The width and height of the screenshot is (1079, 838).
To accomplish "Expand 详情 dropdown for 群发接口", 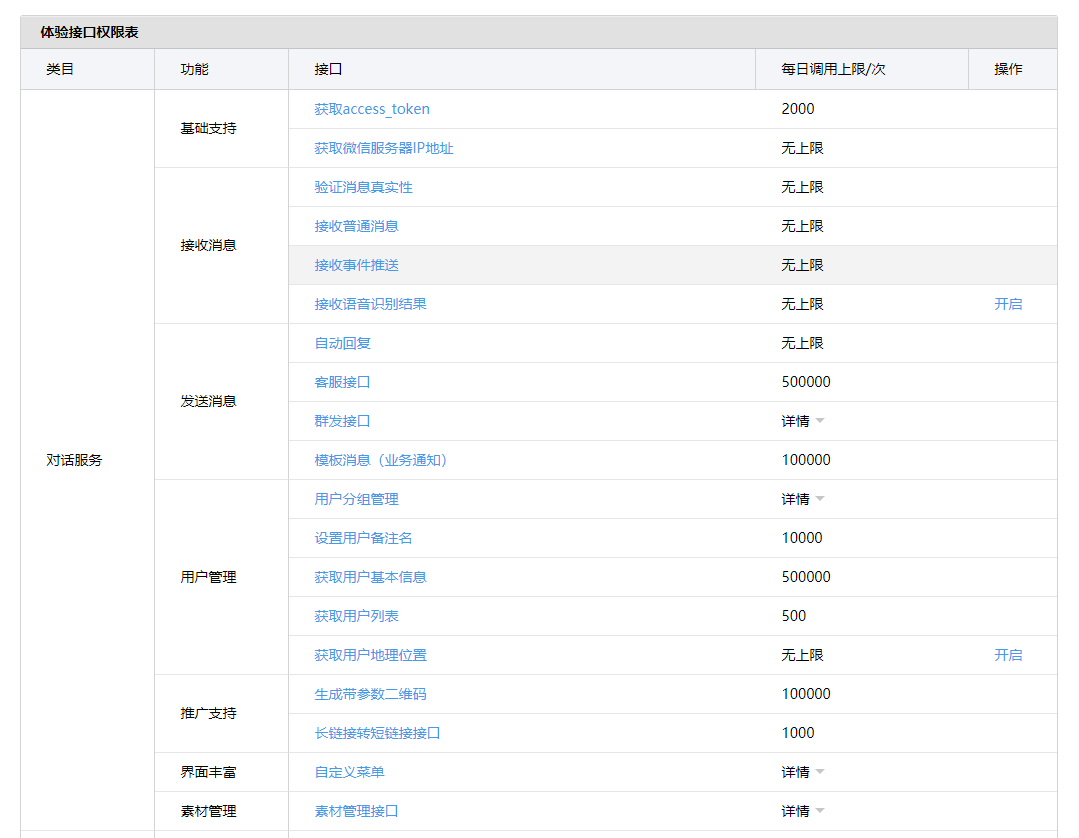I will tap(804, 421).
